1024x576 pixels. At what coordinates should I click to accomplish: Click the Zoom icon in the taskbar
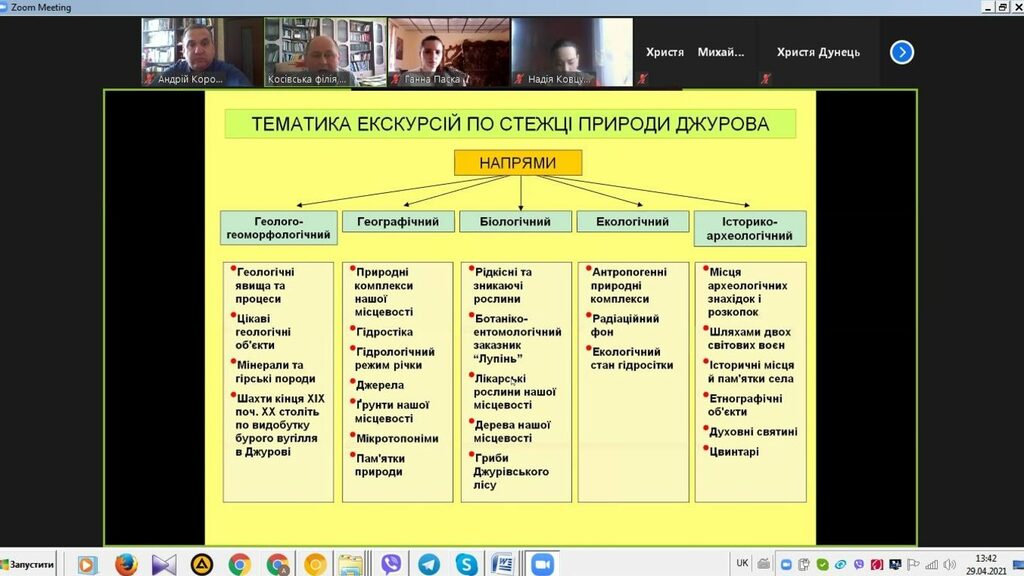click(542, 564)
